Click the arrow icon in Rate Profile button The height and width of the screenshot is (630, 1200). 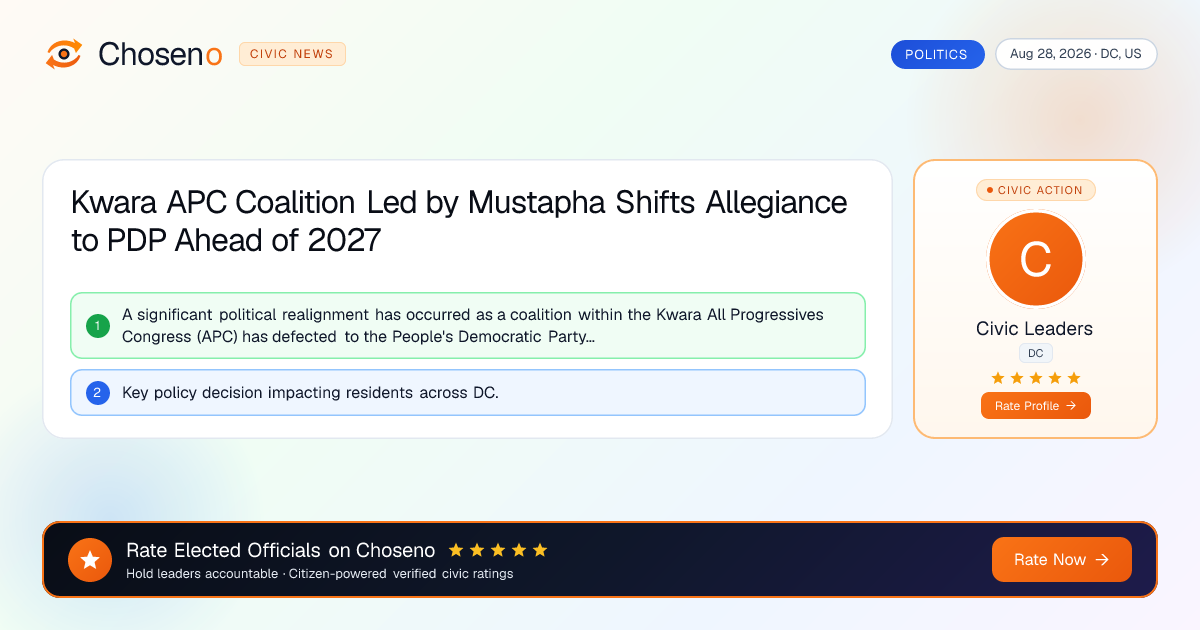click(x=1071, y=406)
